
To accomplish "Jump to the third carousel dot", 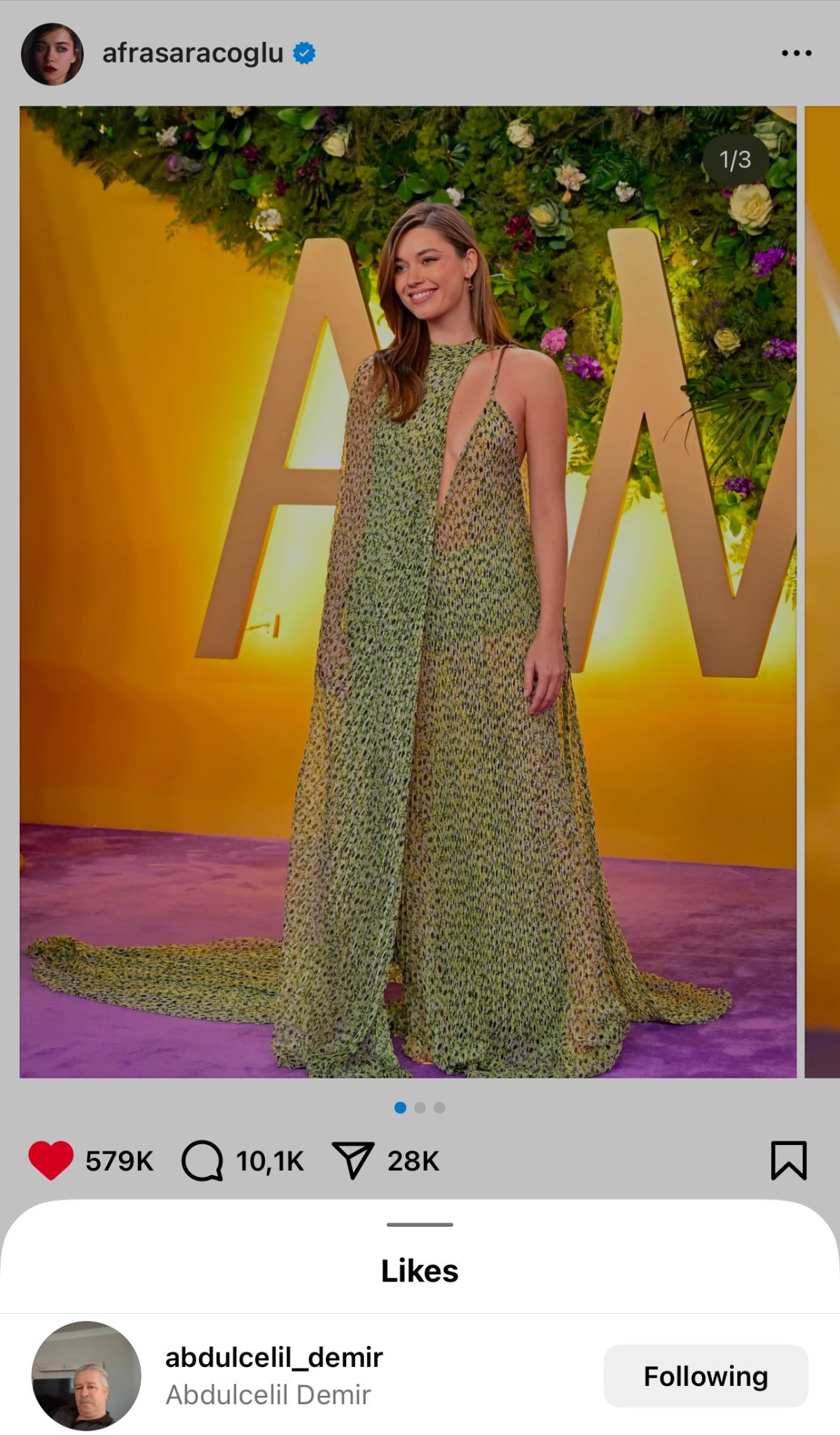I will [x=439, y=1107].
